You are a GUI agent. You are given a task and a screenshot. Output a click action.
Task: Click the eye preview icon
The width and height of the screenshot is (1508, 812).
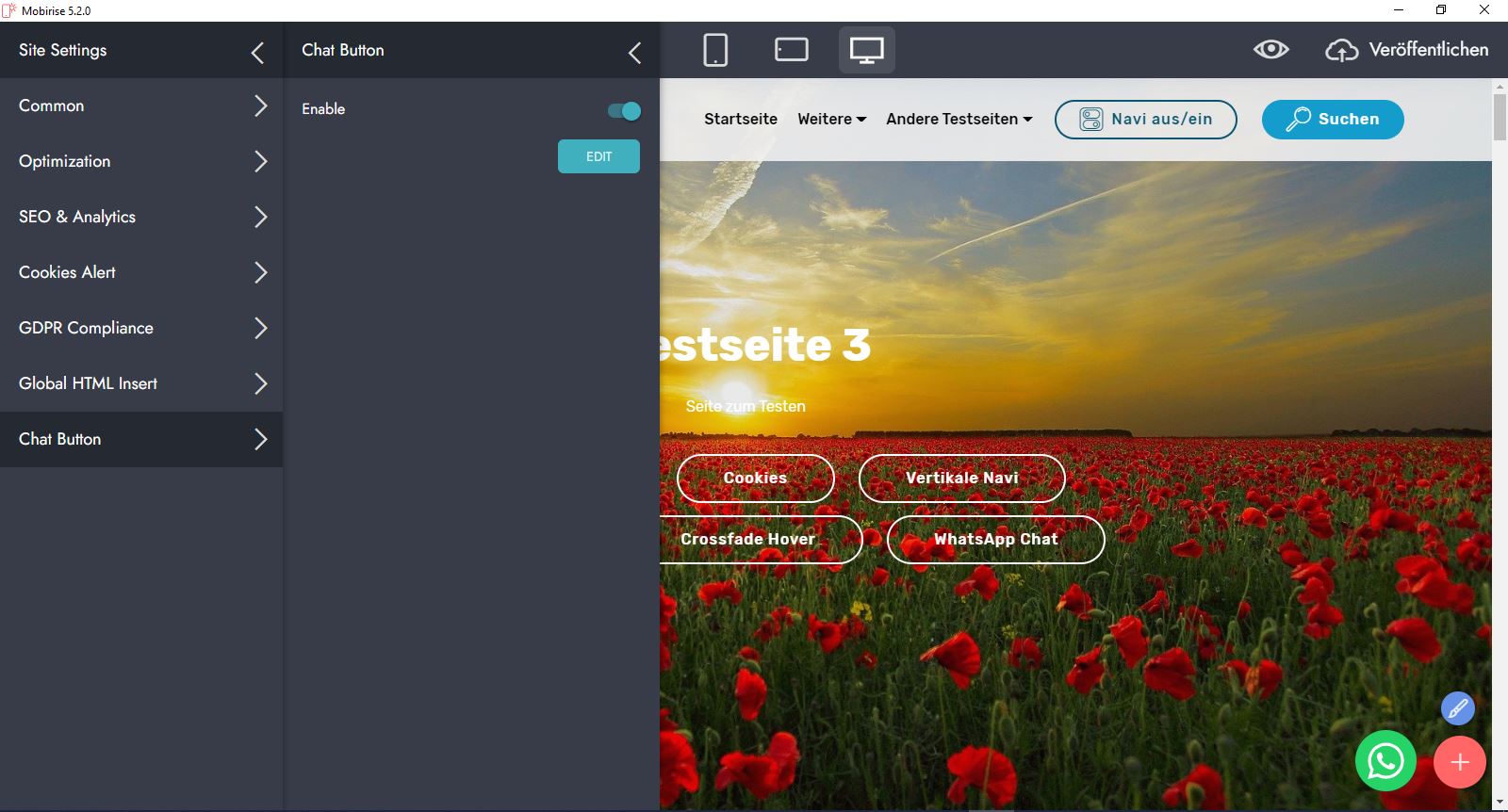click(x=1270, y=50)
